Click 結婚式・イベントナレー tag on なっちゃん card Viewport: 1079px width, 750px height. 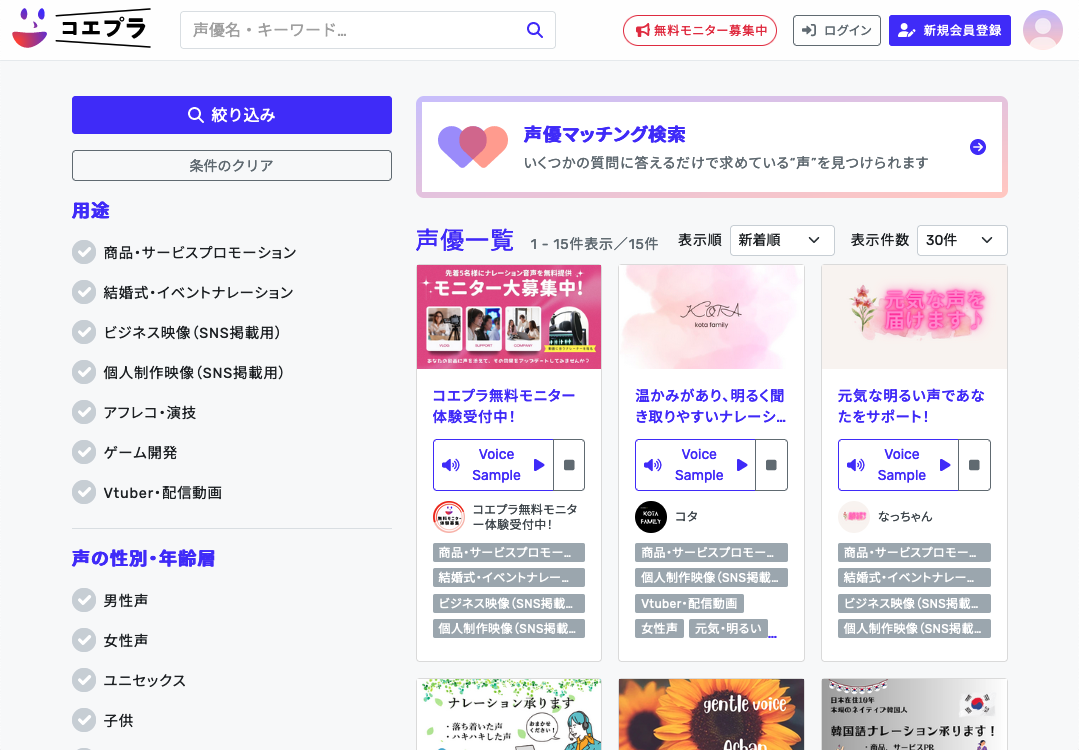coord(915,578)
